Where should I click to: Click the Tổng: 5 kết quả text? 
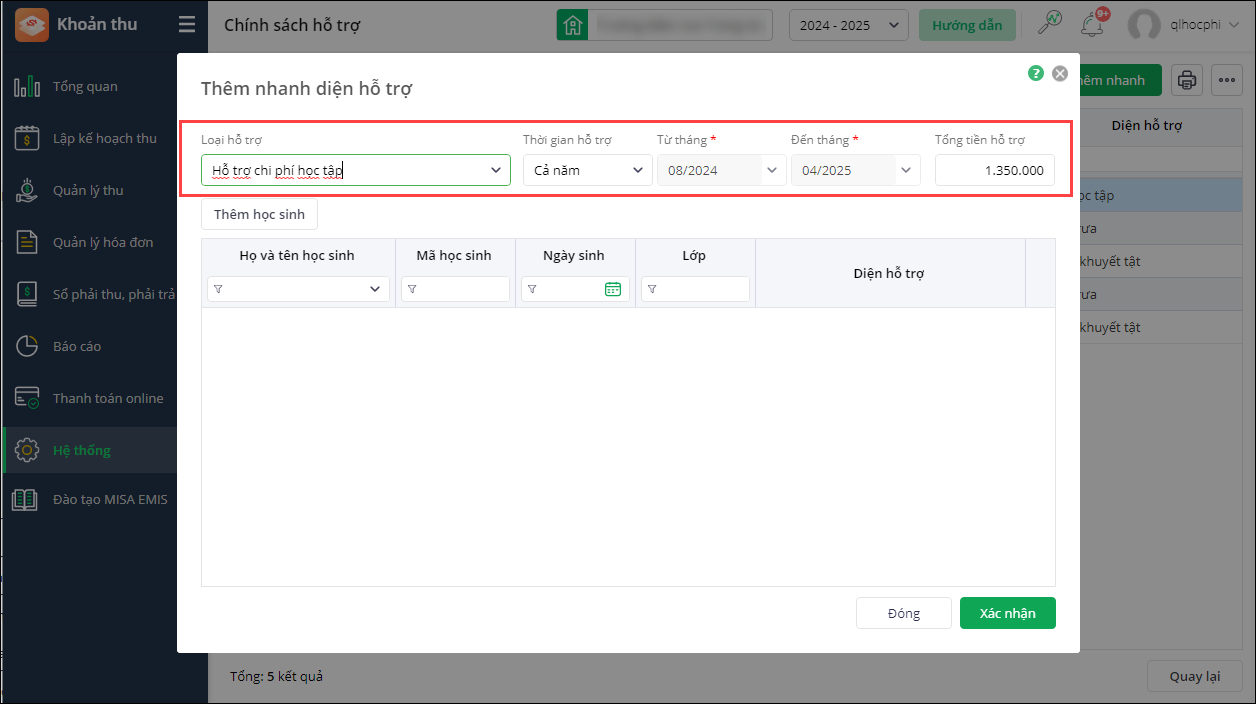pyautogui.click(x=276, y=676)
